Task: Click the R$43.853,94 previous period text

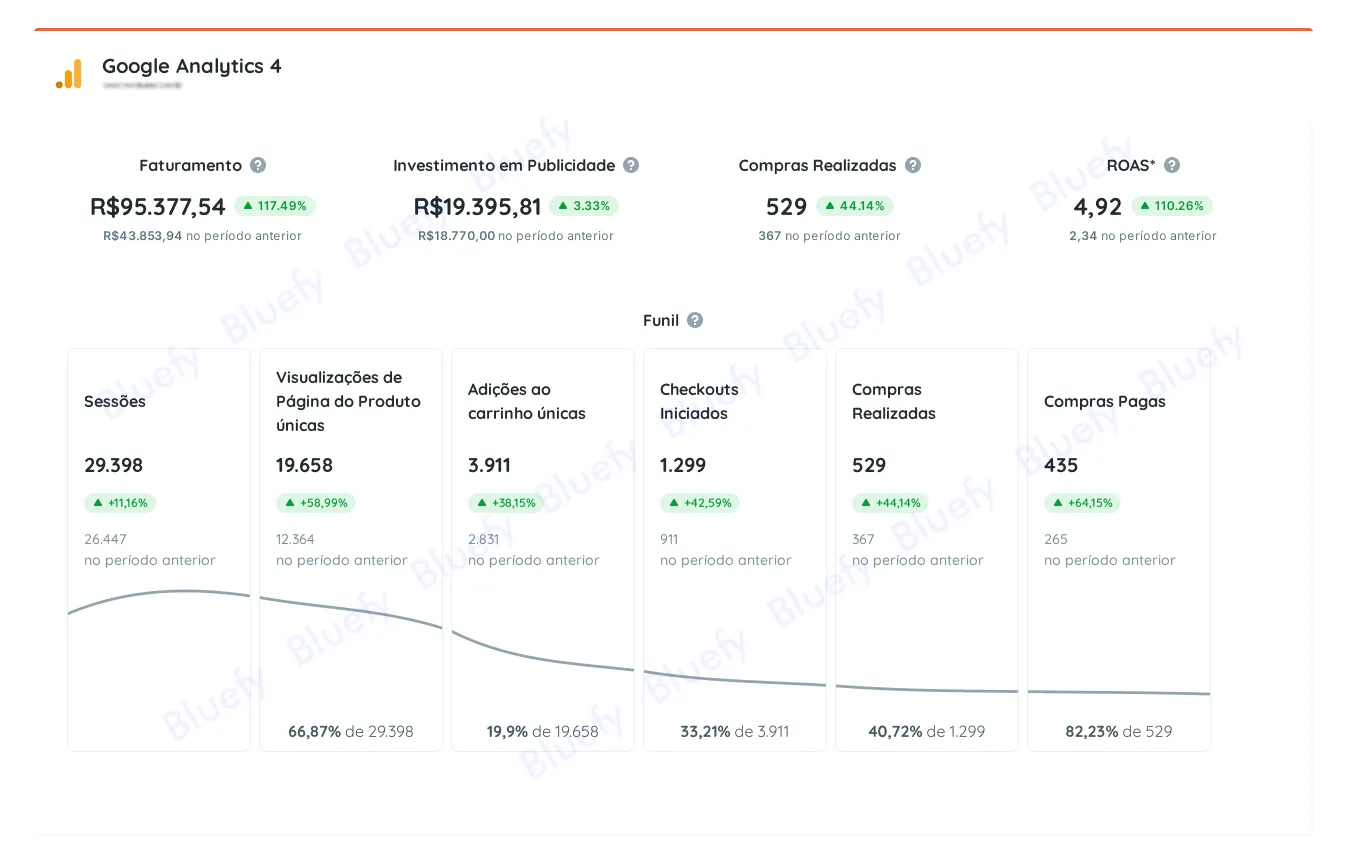Action: (202, 236)
